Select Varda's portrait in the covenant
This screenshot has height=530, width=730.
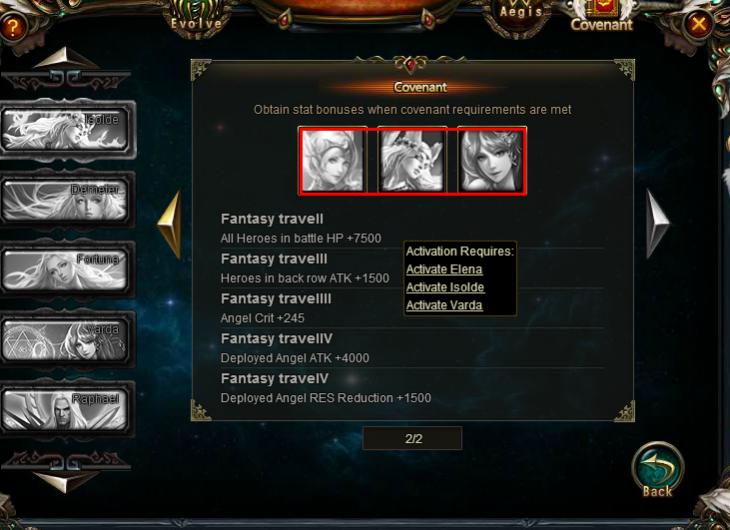(x=492, y=161)
